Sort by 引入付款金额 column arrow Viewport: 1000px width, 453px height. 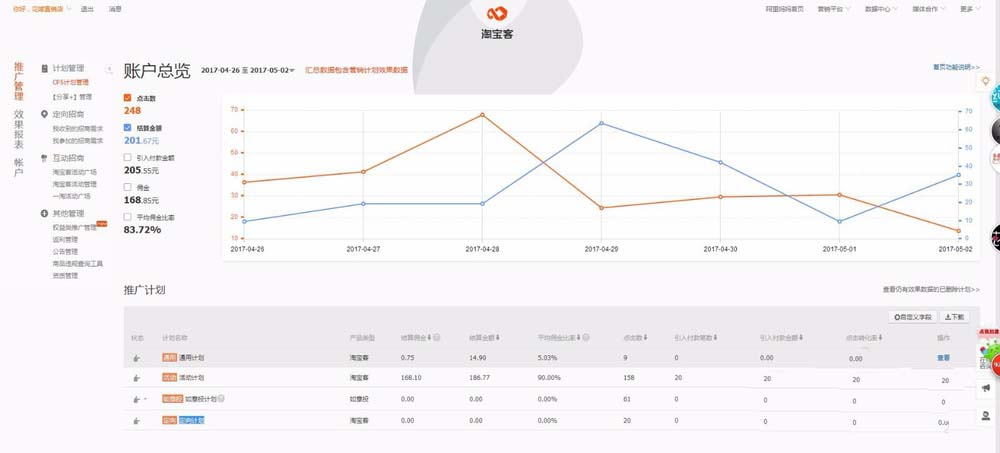(801, 338)
